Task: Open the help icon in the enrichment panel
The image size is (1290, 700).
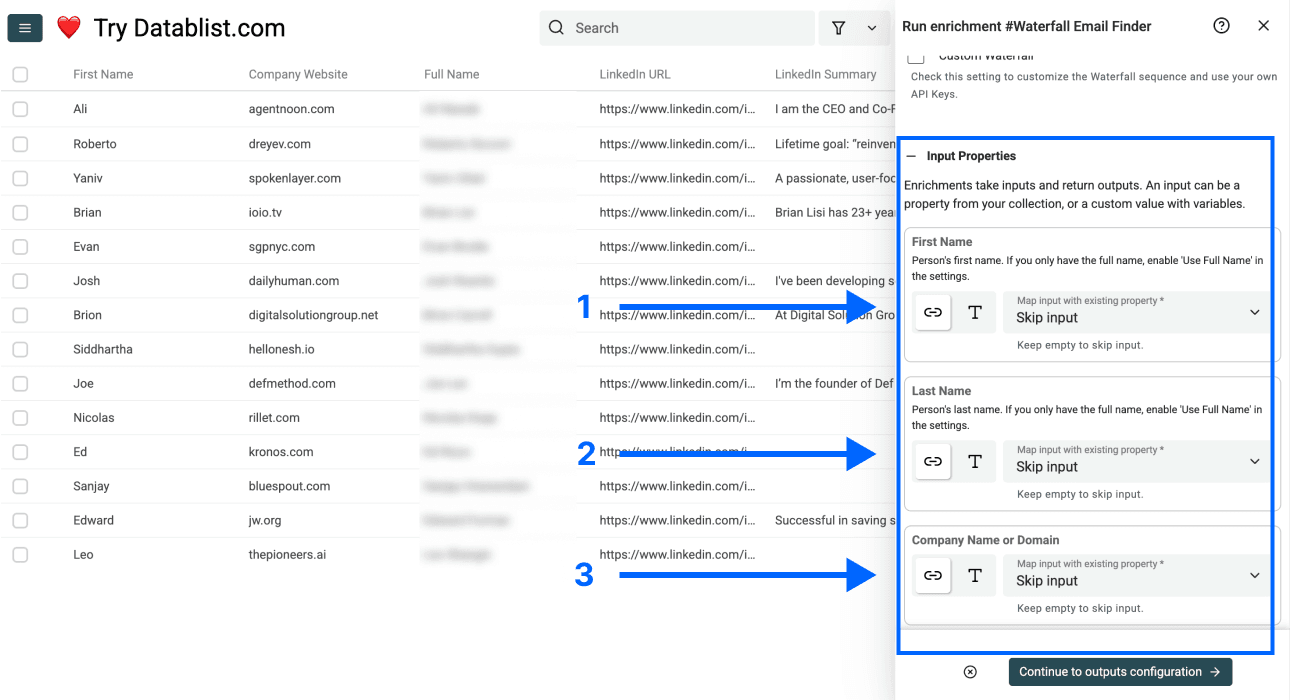Action: (x=1221, y=26)
